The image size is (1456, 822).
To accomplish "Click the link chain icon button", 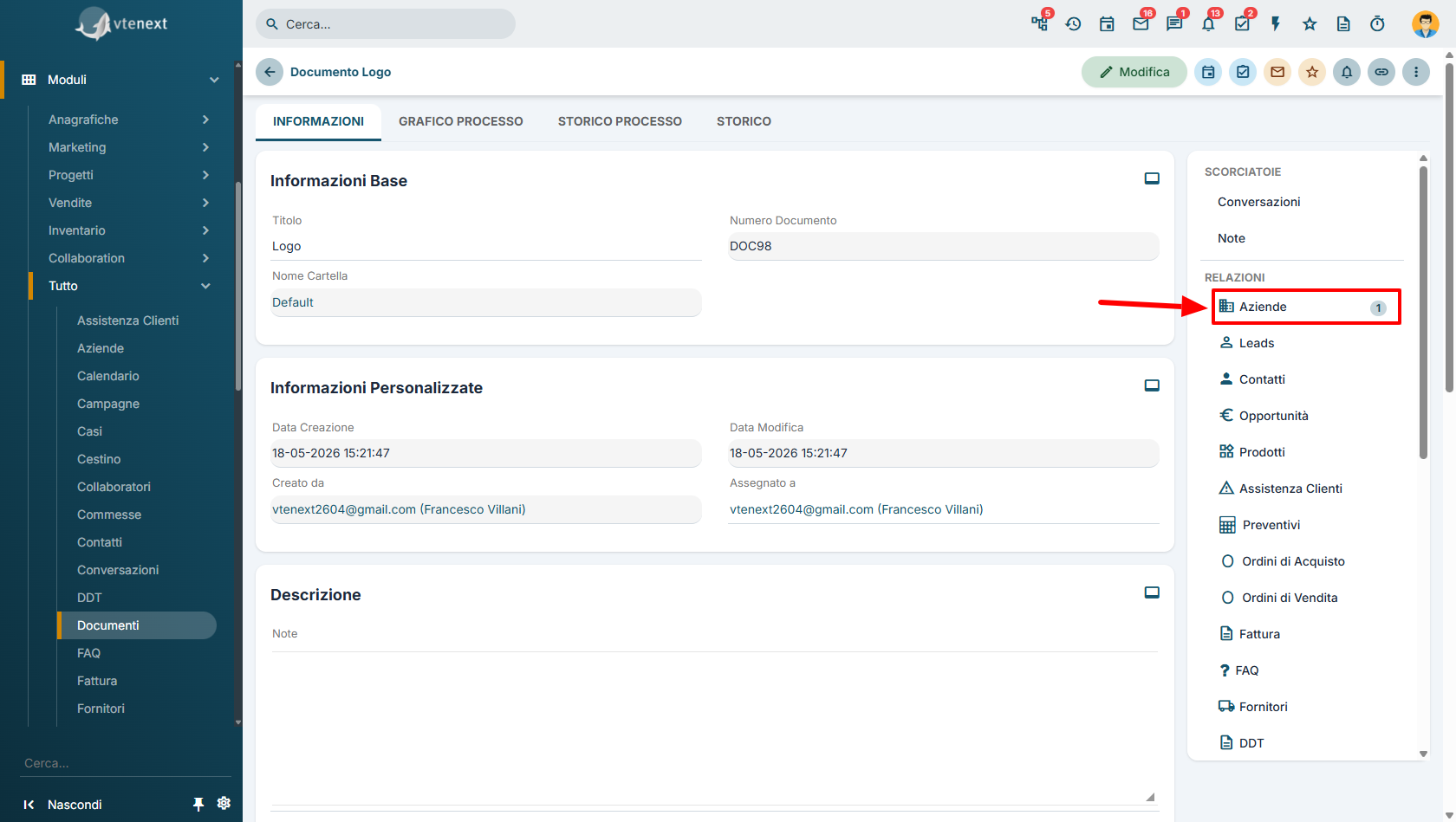I will tap(1381, 72).
